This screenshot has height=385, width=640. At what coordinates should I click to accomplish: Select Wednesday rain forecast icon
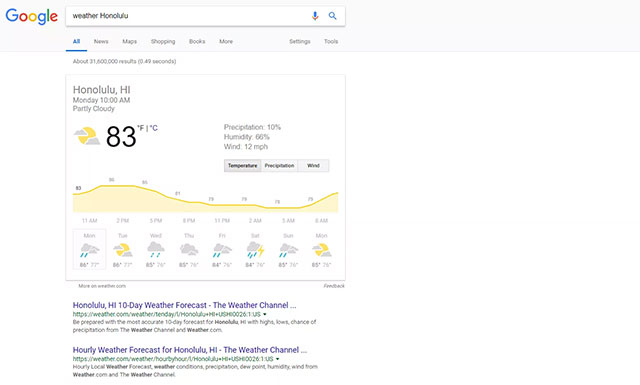[x=156, y=249]
